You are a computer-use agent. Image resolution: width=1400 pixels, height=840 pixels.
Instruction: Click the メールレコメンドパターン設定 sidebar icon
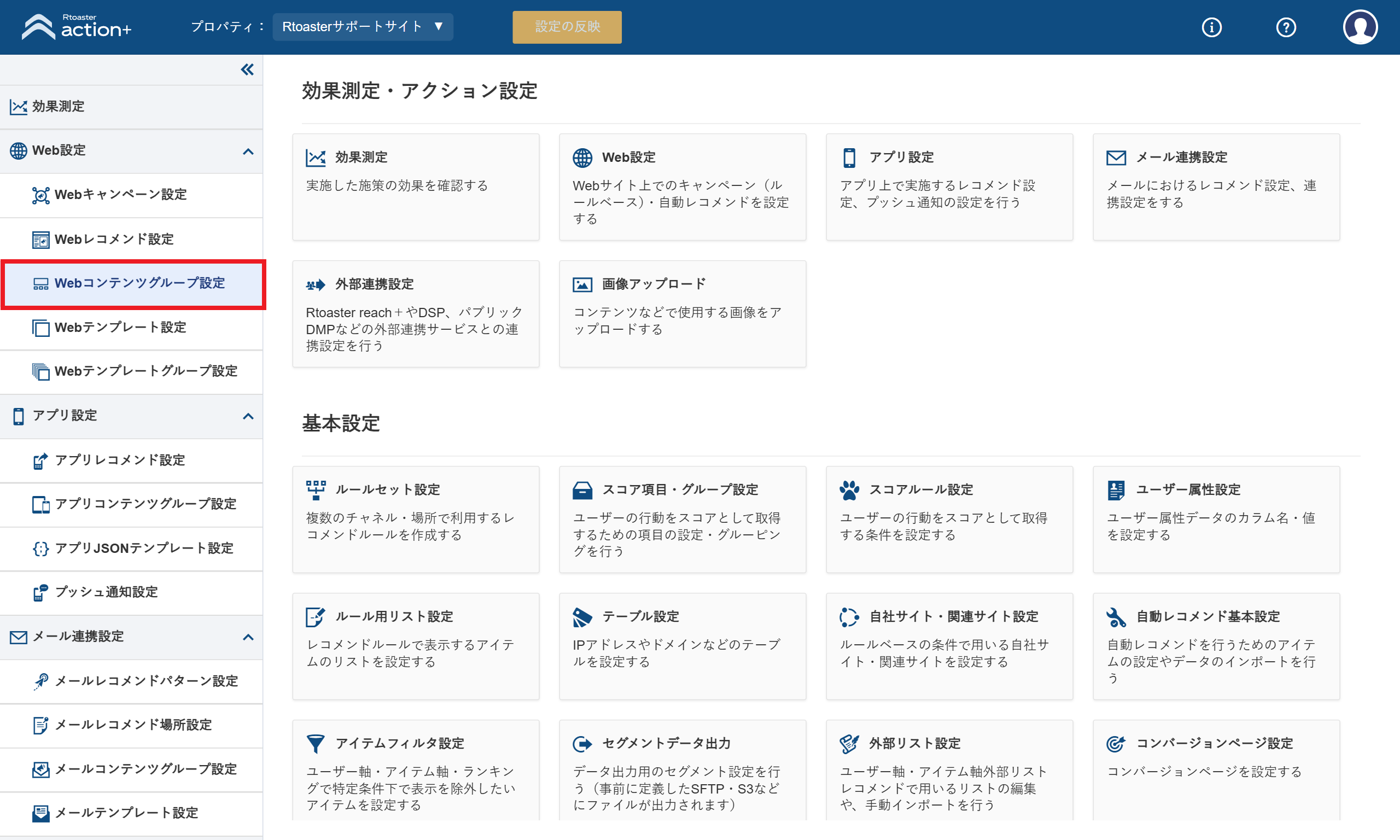41,681
